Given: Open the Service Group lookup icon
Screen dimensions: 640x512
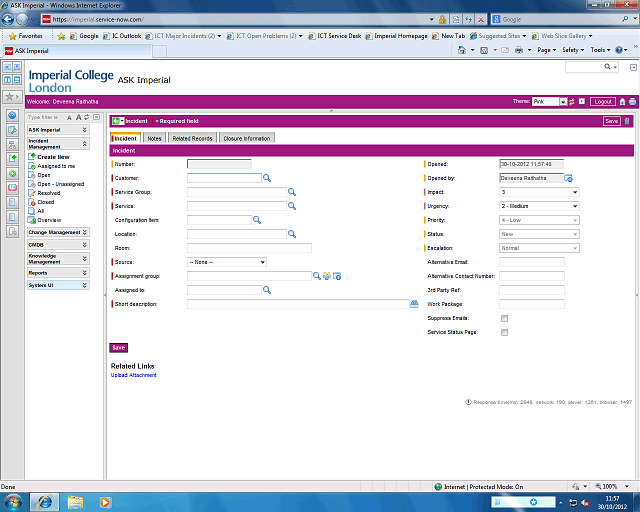Looking at the screenshot, I should point(292,191).
